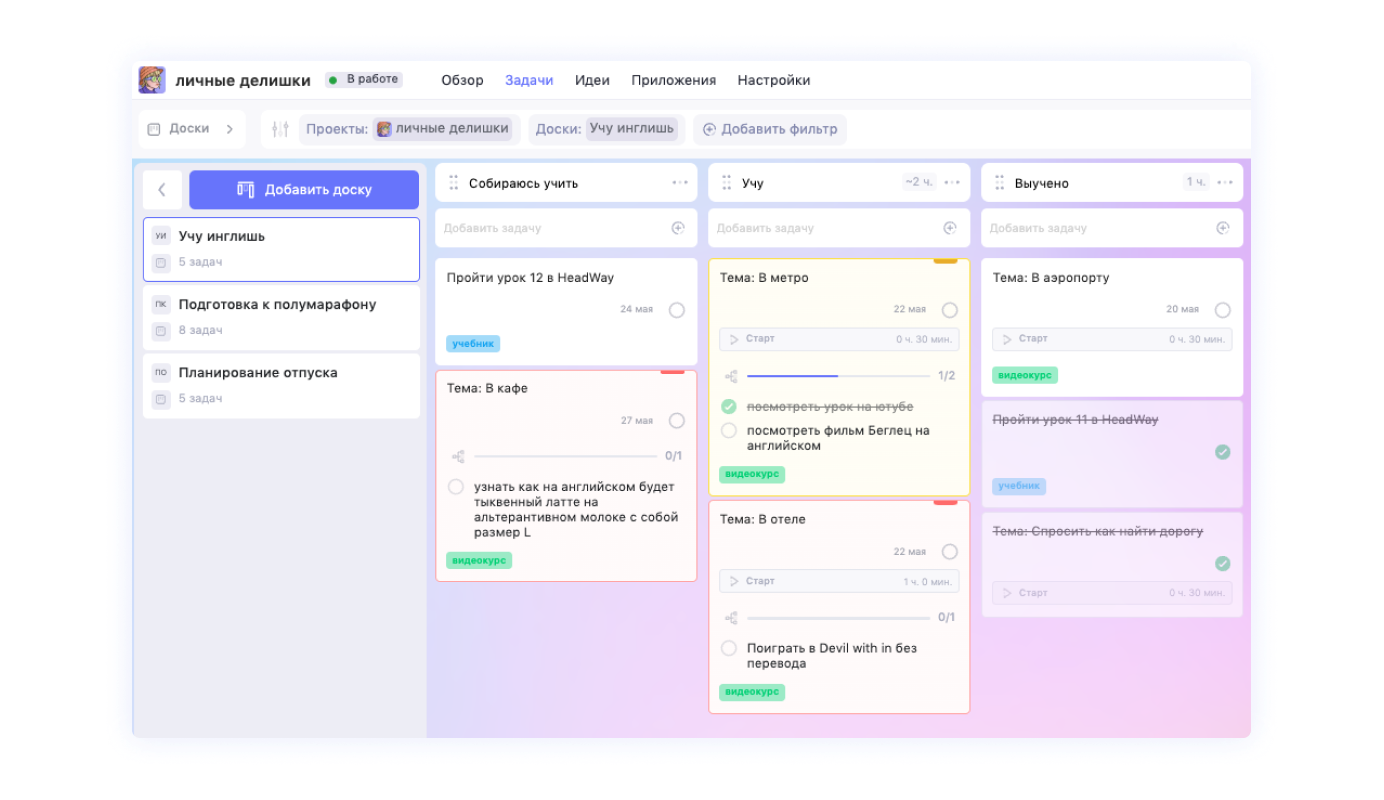The width and height of the screenshot is (1384, 800).
Task: Click progress bar in Тема: В метро card
Action: tap(838, 376)
